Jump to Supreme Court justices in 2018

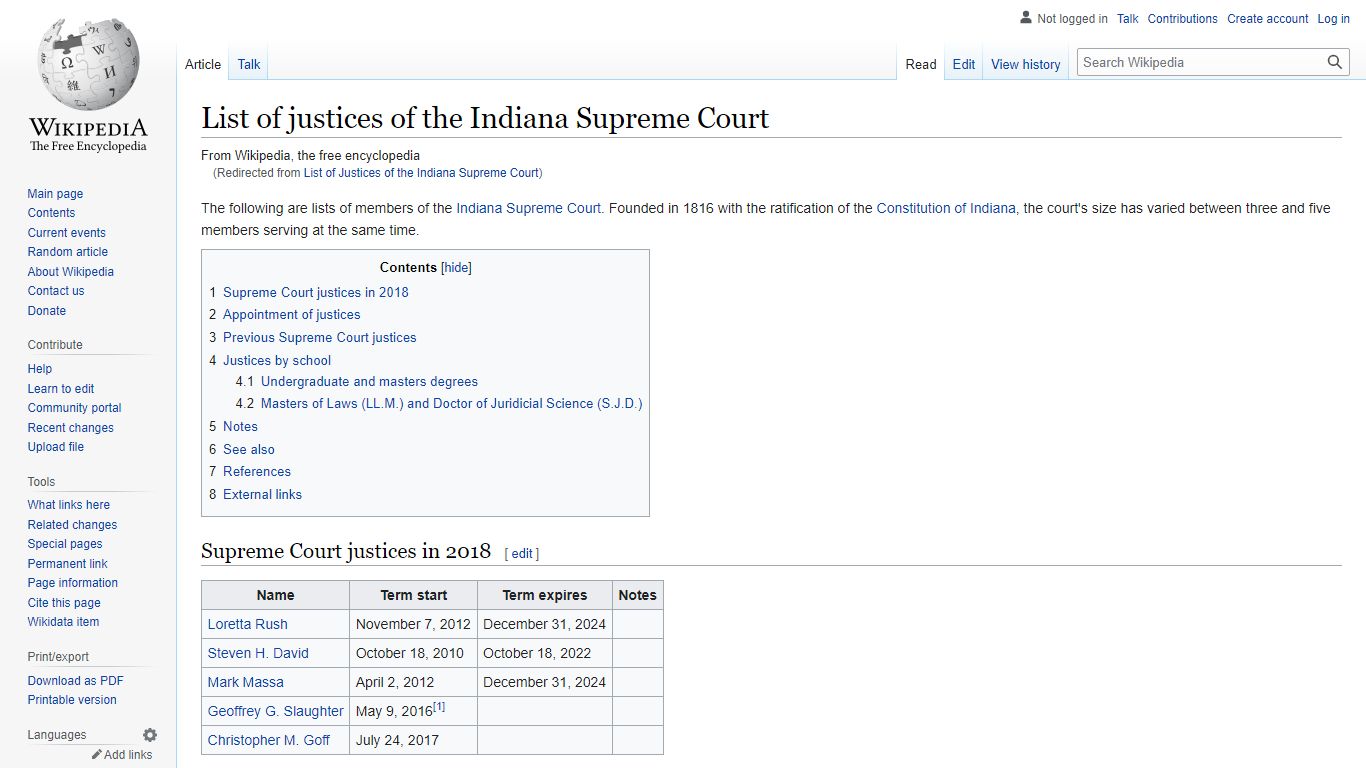pos(316,292)
